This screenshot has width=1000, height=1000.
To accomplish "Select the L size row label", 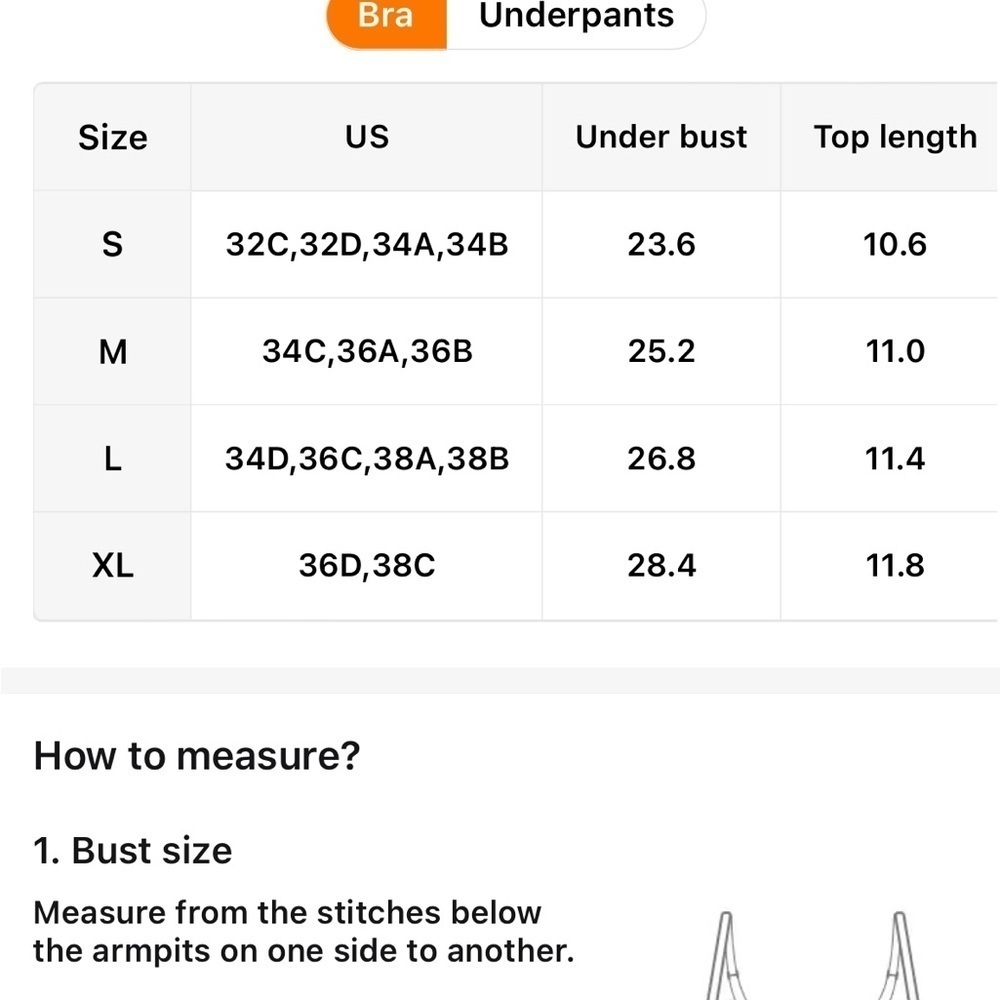I will click(x=112, y=459).
